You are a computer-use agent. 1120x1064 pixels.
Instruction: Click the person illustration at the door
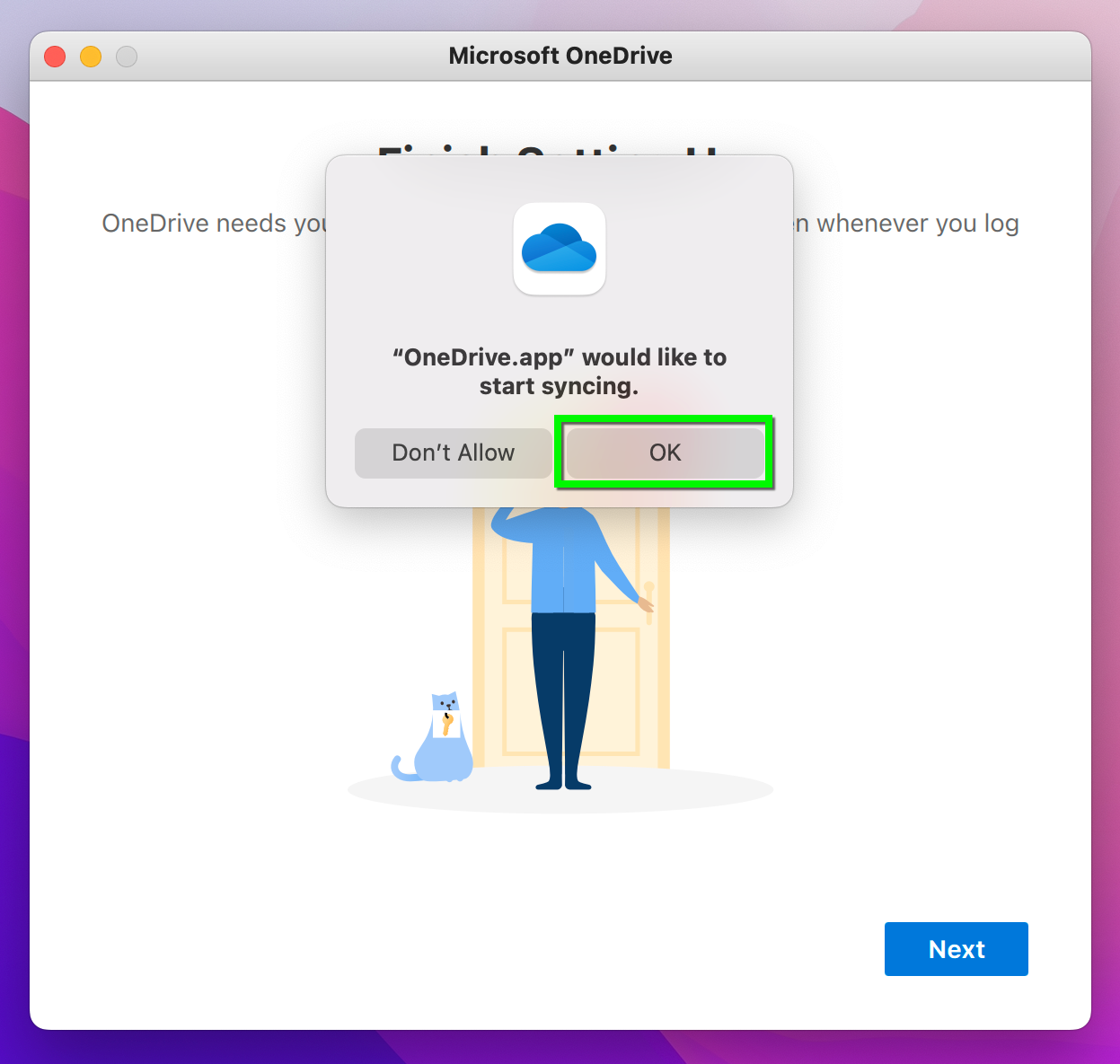click(x=570, y=648)
